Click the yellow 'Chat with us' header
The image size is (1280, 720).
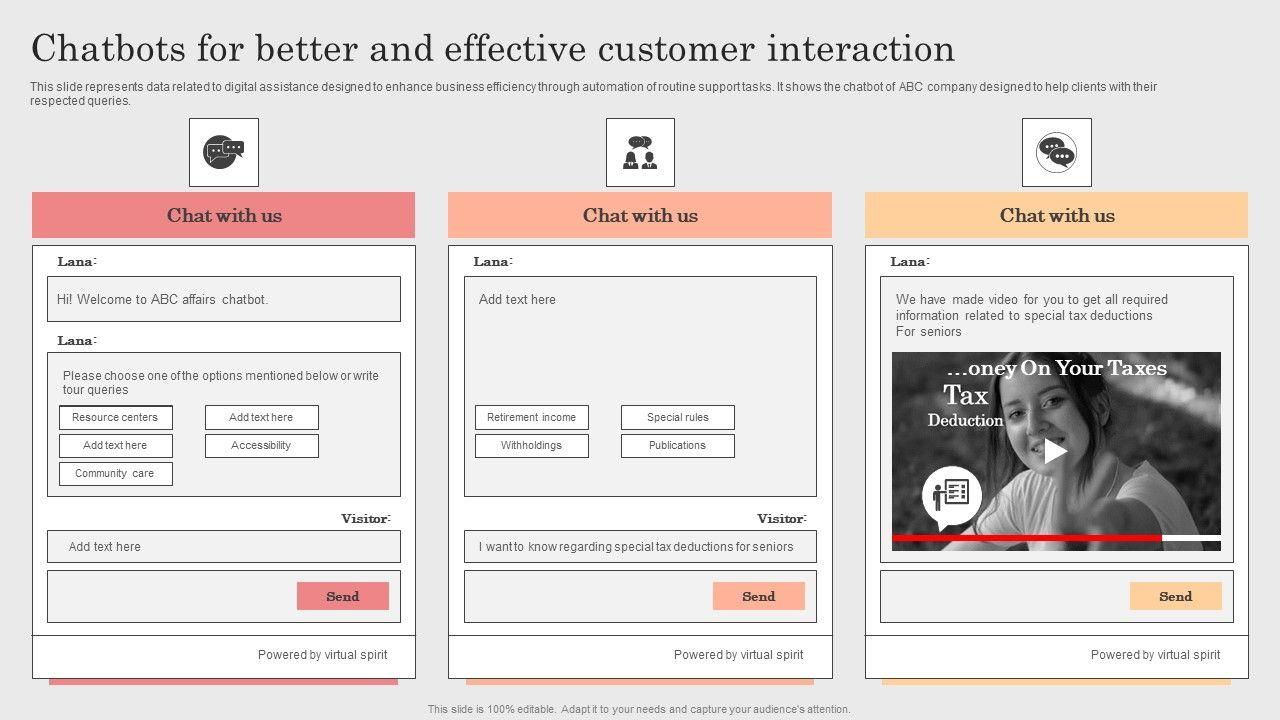pyautogui.click(x=1057, y=215)
